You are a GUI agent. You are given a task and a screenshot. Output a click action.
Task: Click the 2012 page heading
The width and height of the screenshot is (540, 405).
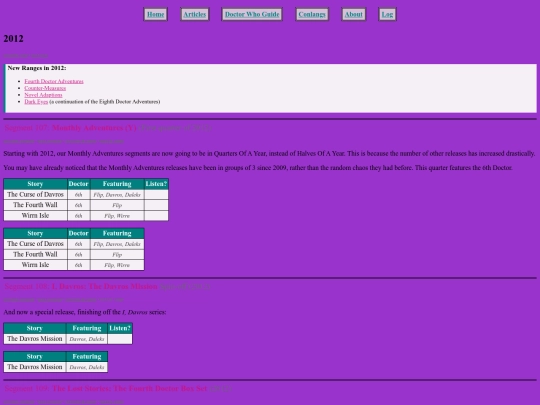13,39
